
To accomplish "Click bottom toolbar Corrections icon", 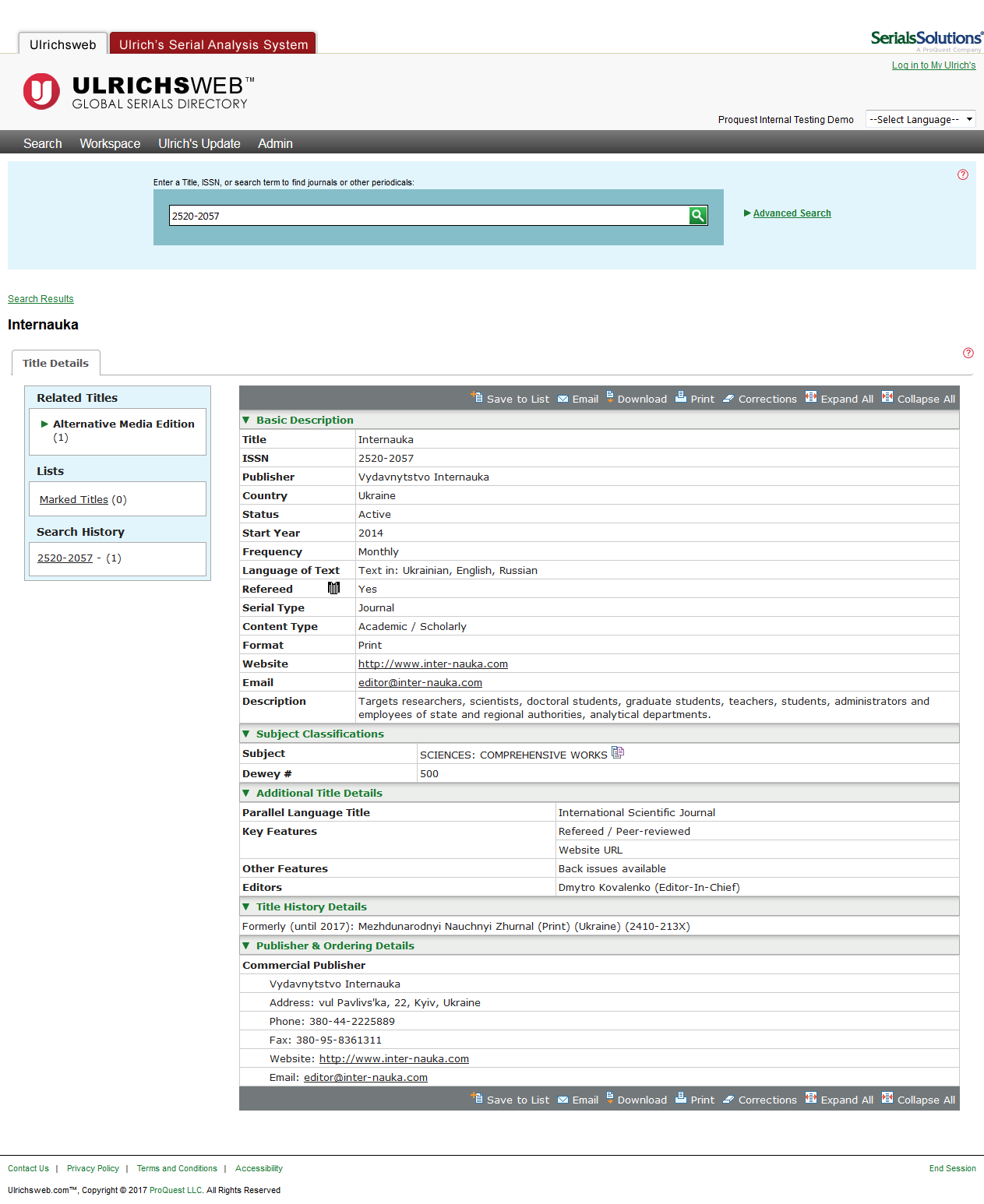I will pos(728,1100).
